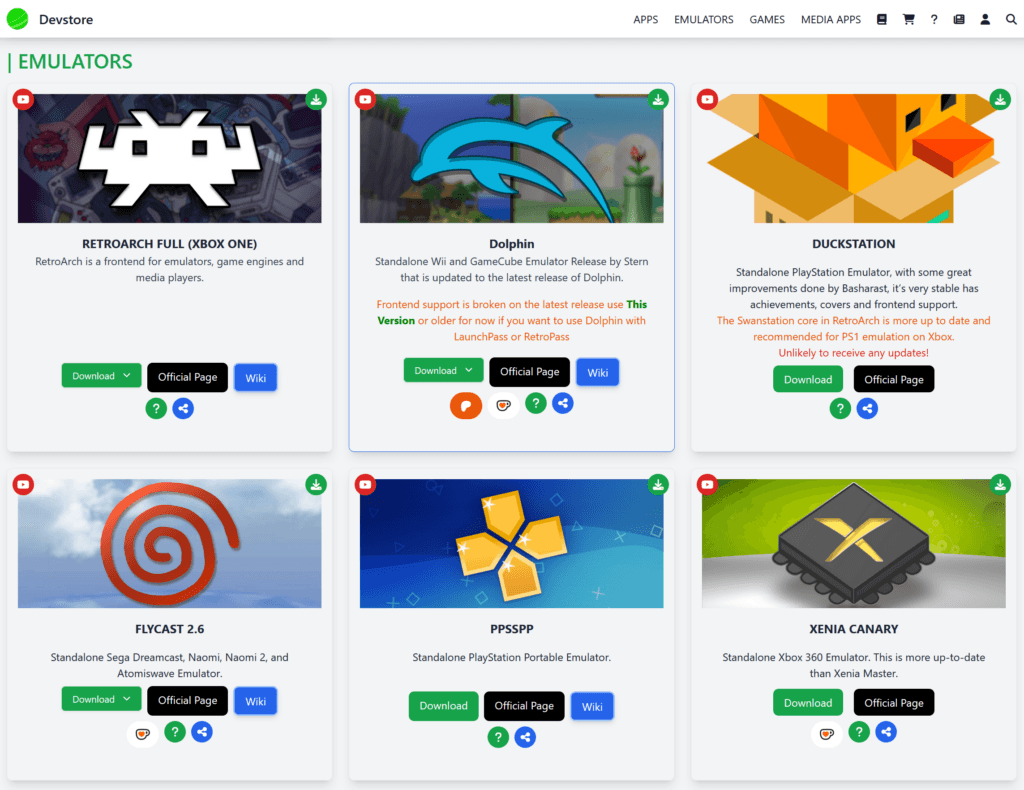Click the Official Page button for Xenia Canary
1024x790 pixels.
pos(893,703)
